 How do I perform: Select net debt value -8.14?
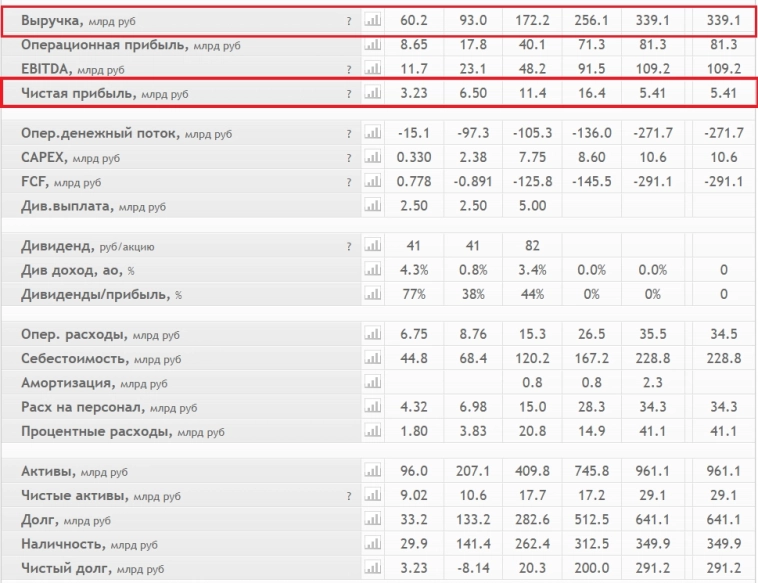coord(473,568)
